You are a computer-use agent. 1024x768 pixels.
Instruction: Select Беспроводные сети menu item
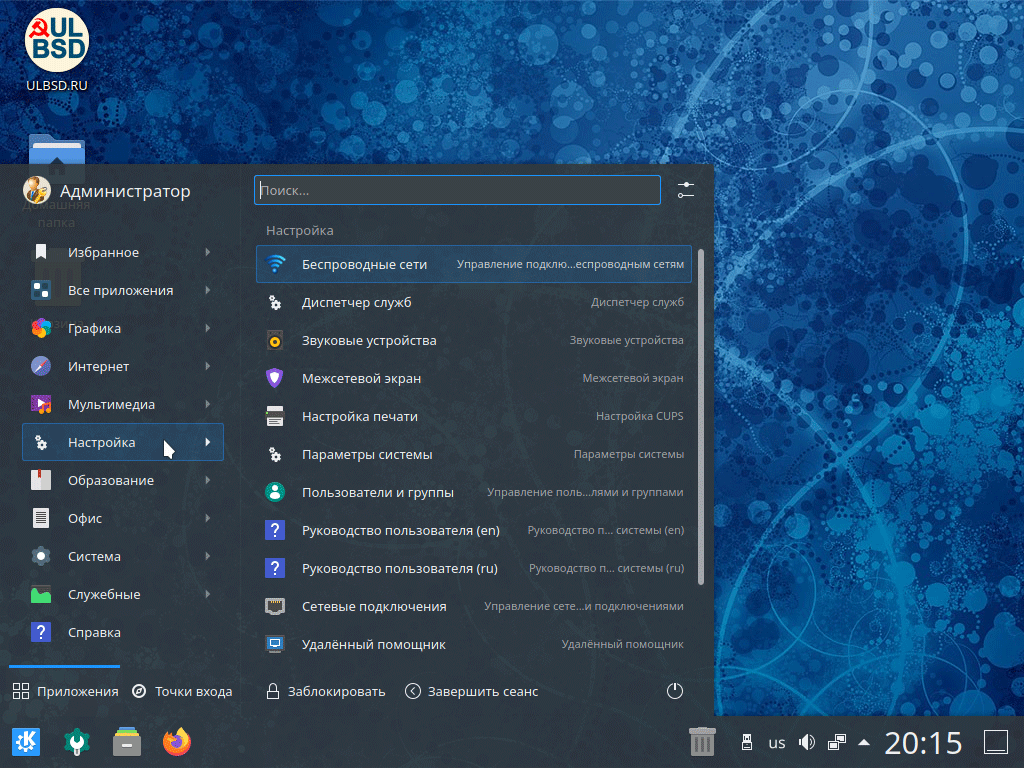[x=364, y=264]
